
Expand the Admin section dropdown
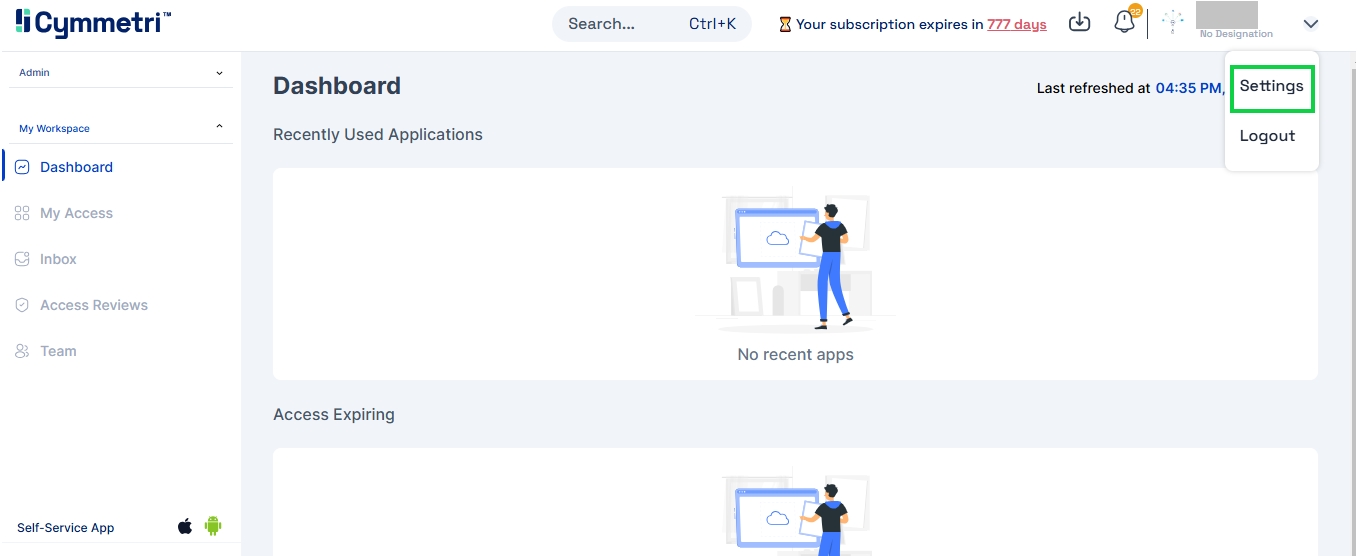pyautogui.click(x=219, y=73)
